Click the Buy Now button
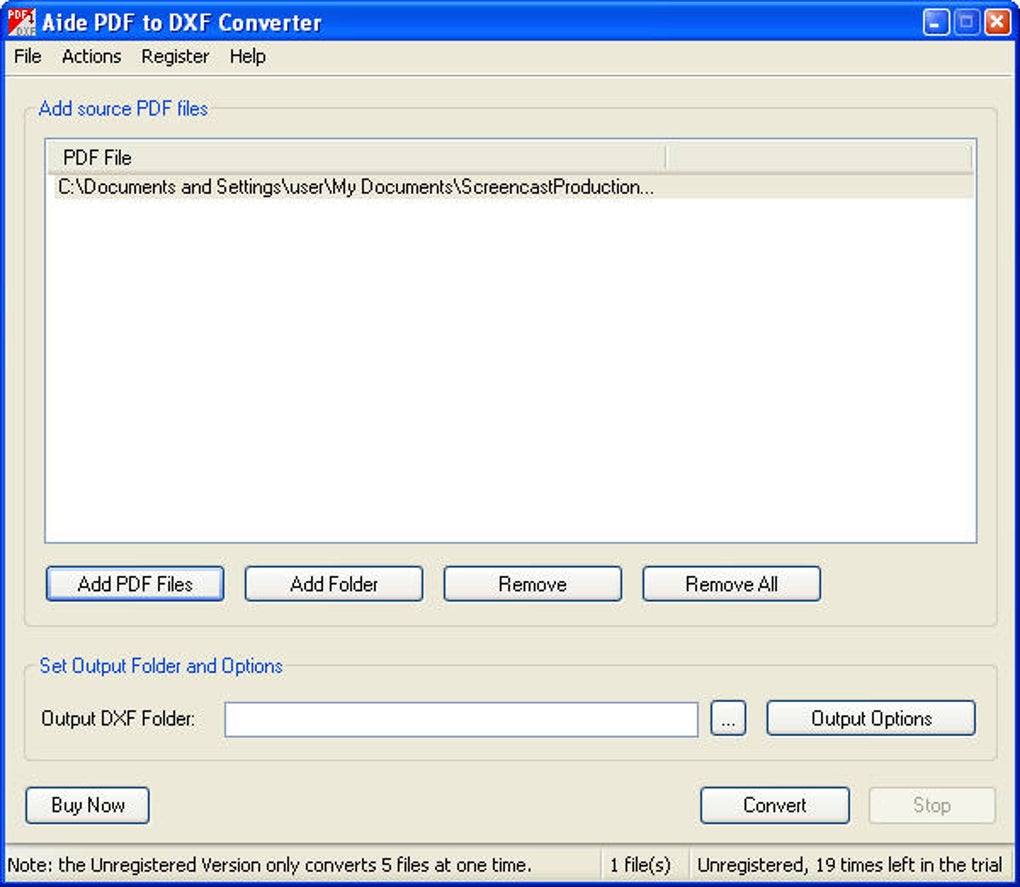 coord(87,805)
